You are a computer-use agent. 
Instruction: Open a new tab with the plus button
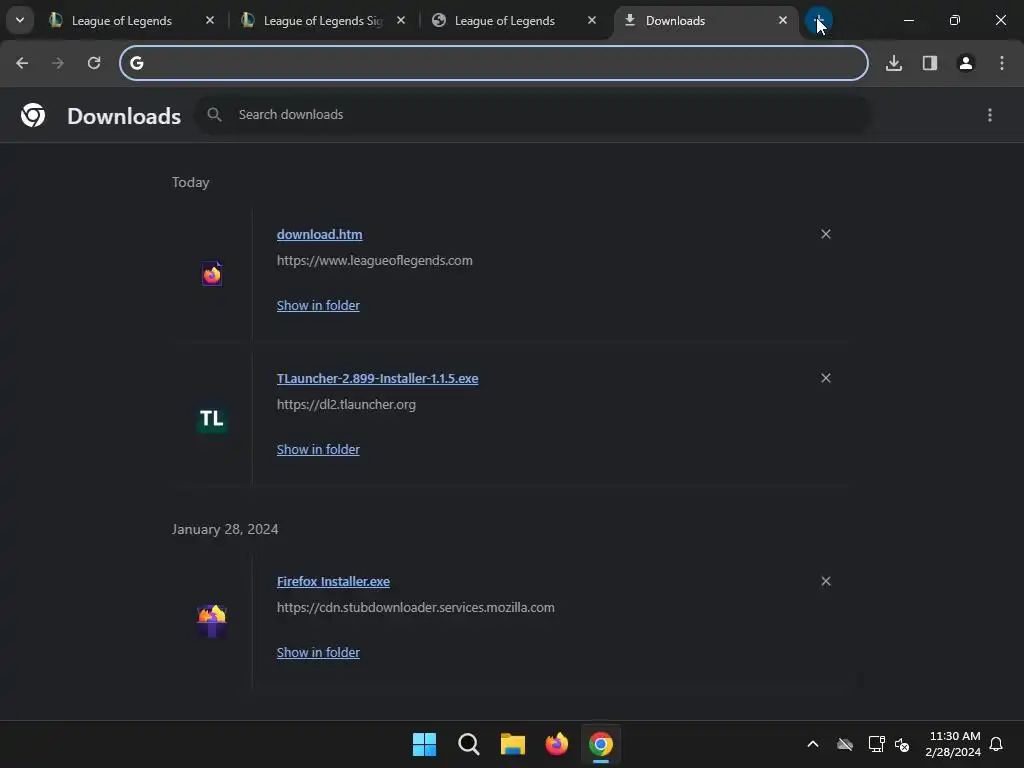click(x=818, y=21)
